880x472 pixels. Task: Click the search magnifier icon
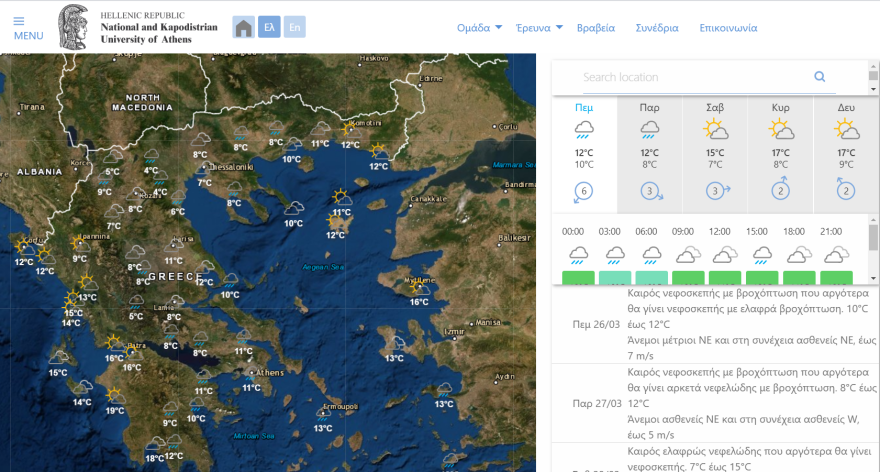click(x=820, y=77)
